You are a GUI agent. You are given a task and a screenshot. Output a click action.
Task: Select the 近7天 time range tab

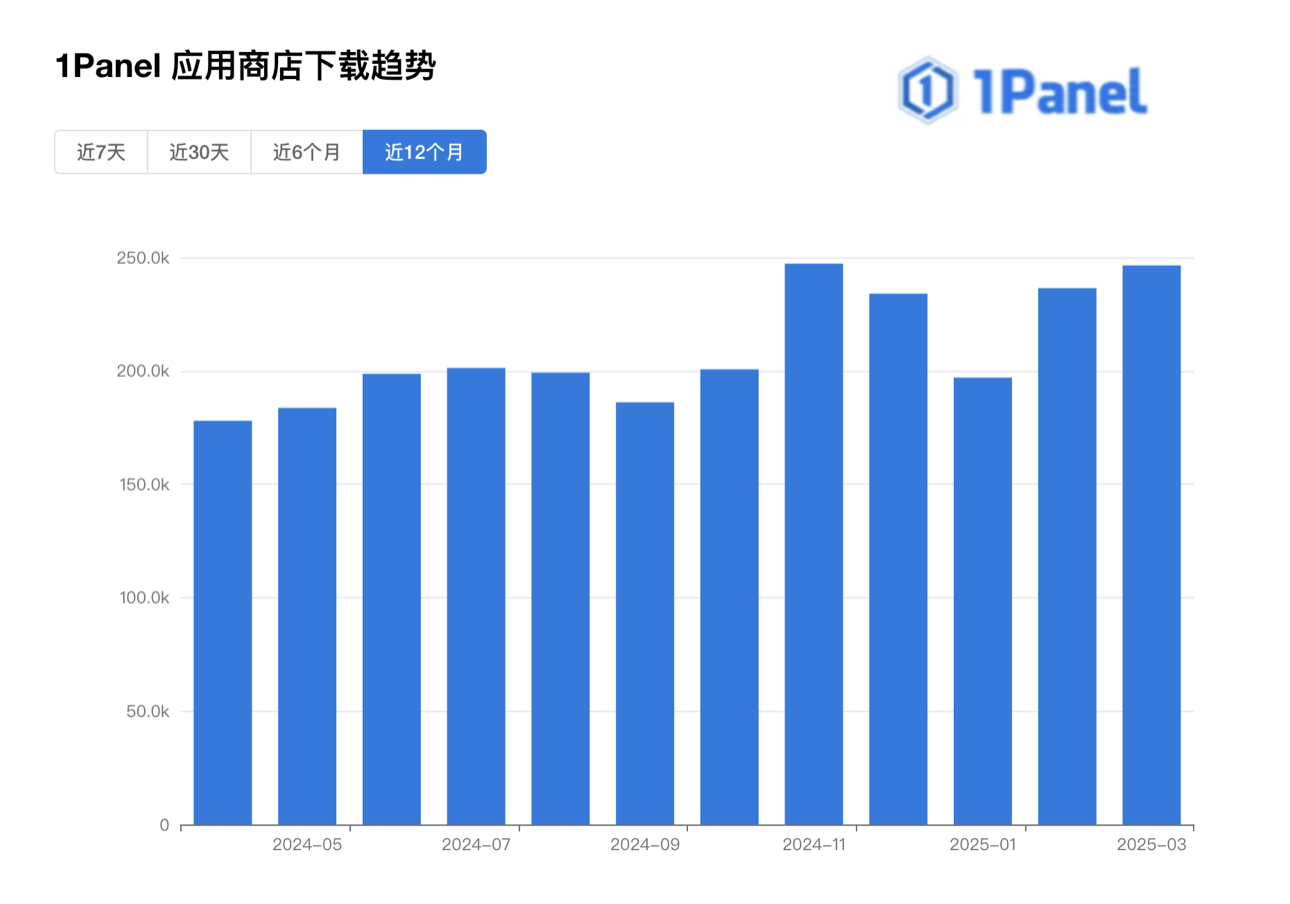tap(101, 152)
